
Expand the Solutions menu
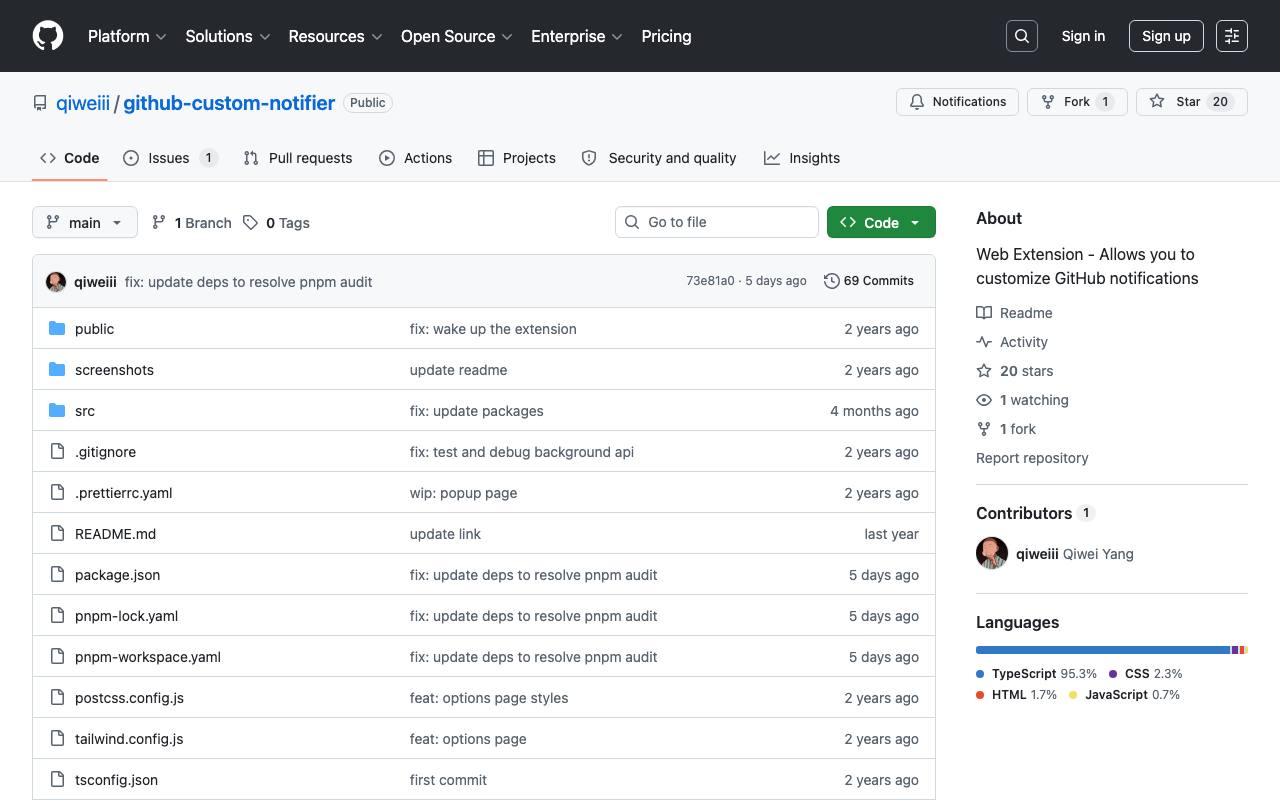(228, 36)
